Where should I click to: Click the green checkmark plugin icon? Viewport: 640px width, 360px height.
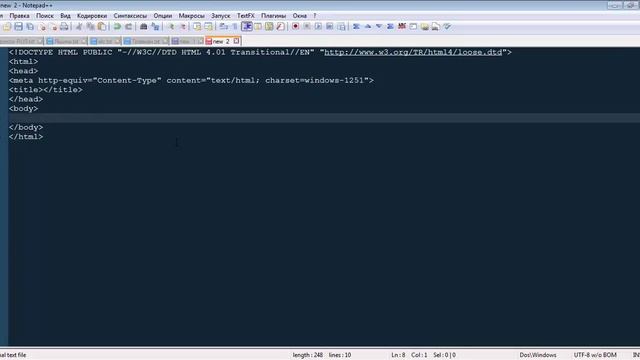447,27
